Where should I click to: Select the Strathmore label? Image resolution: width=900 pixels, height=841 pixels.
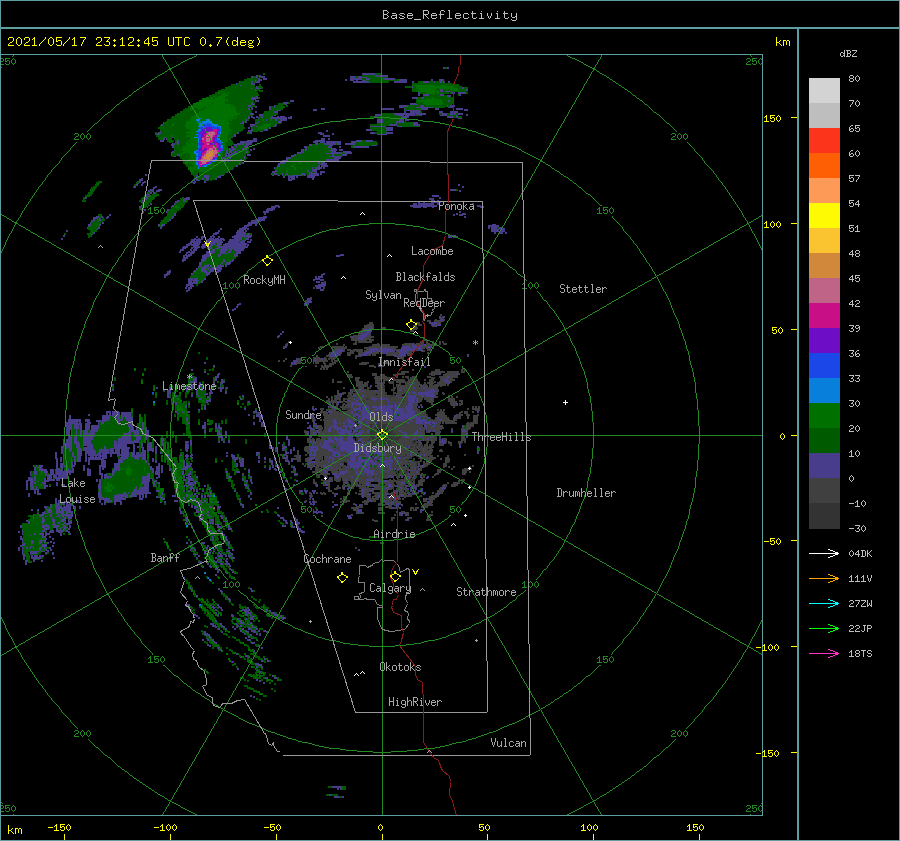486,592
